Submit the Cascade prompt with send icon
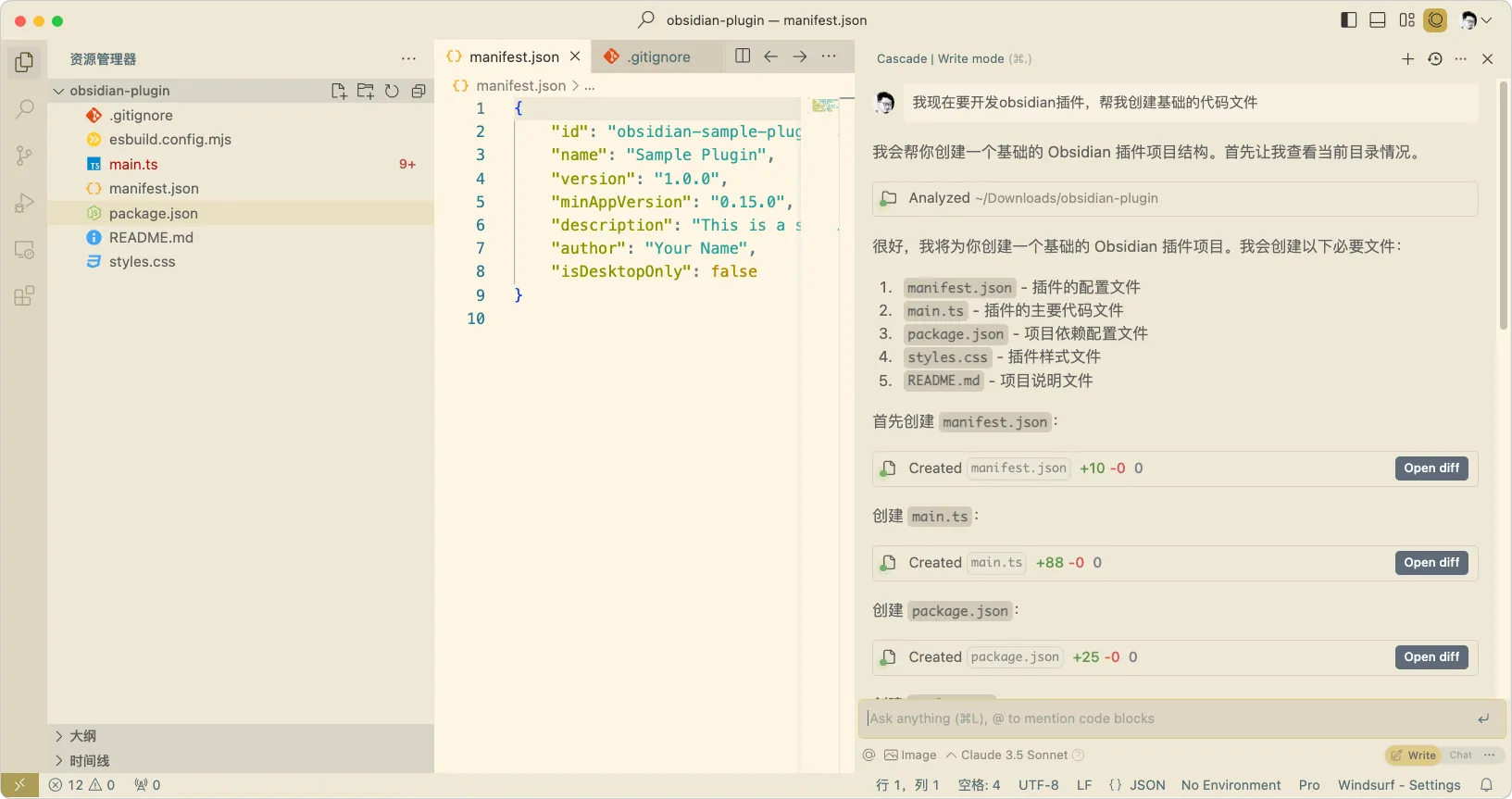The width and height of the screenshot is (1512, 799). tap(1483, 718)
